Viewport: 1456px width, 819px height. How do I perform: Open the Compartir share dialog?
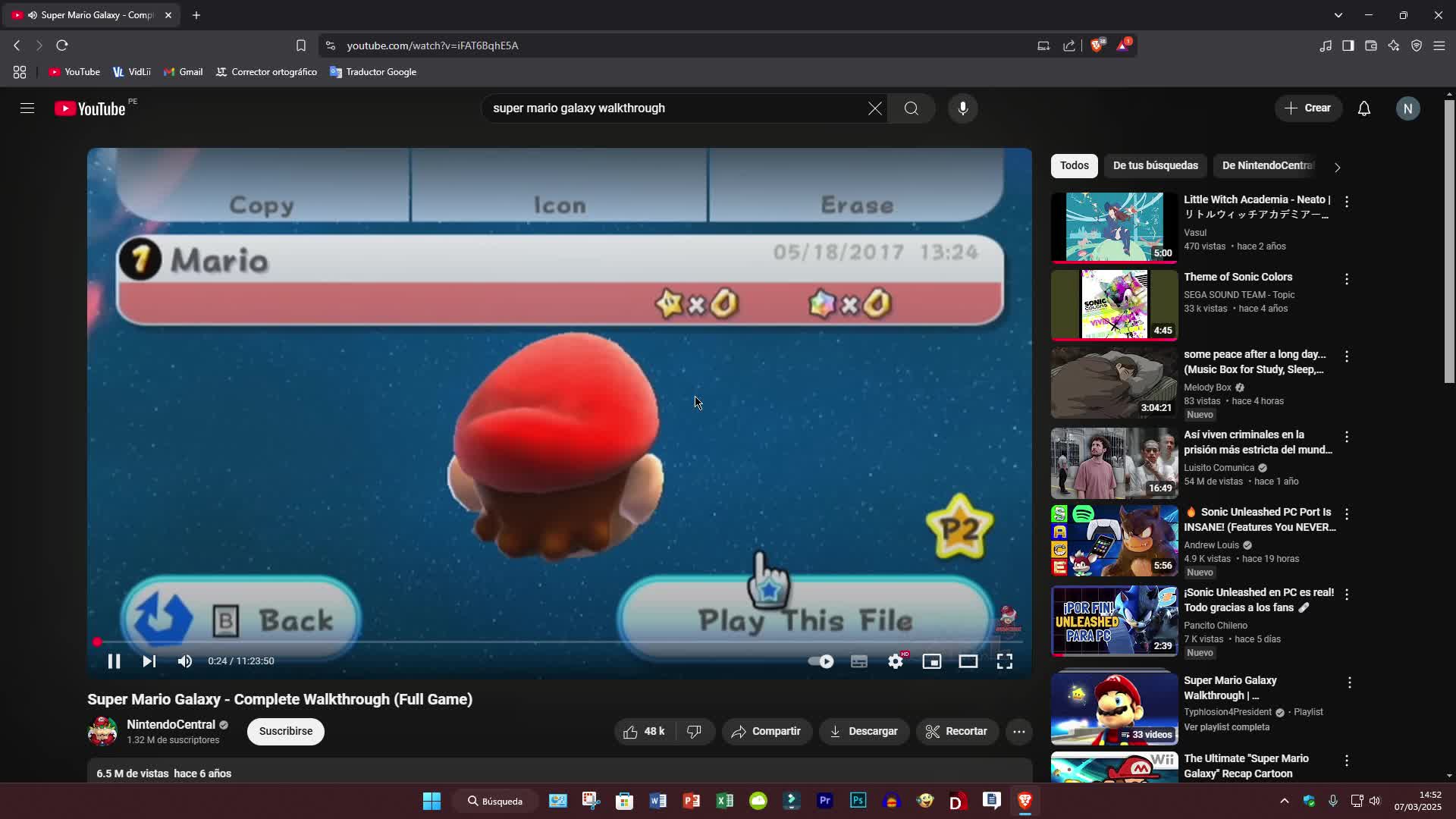767,732
